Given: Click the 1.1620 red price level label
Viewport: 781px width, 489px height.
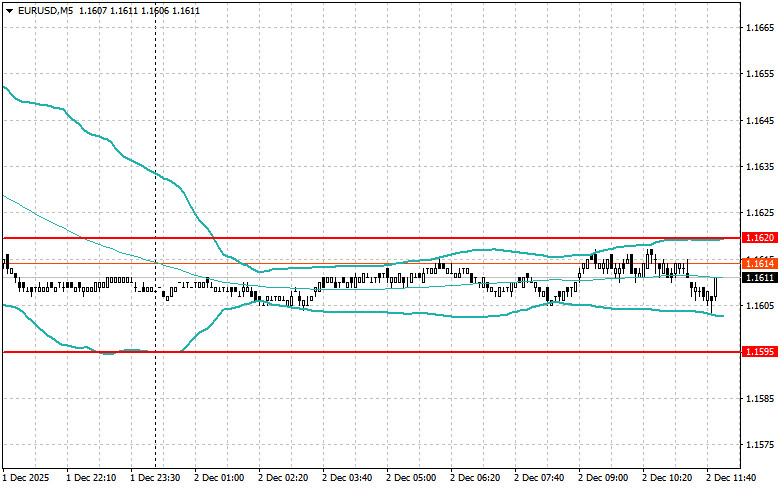Looking at the screenshot, I should coord(760,238).
